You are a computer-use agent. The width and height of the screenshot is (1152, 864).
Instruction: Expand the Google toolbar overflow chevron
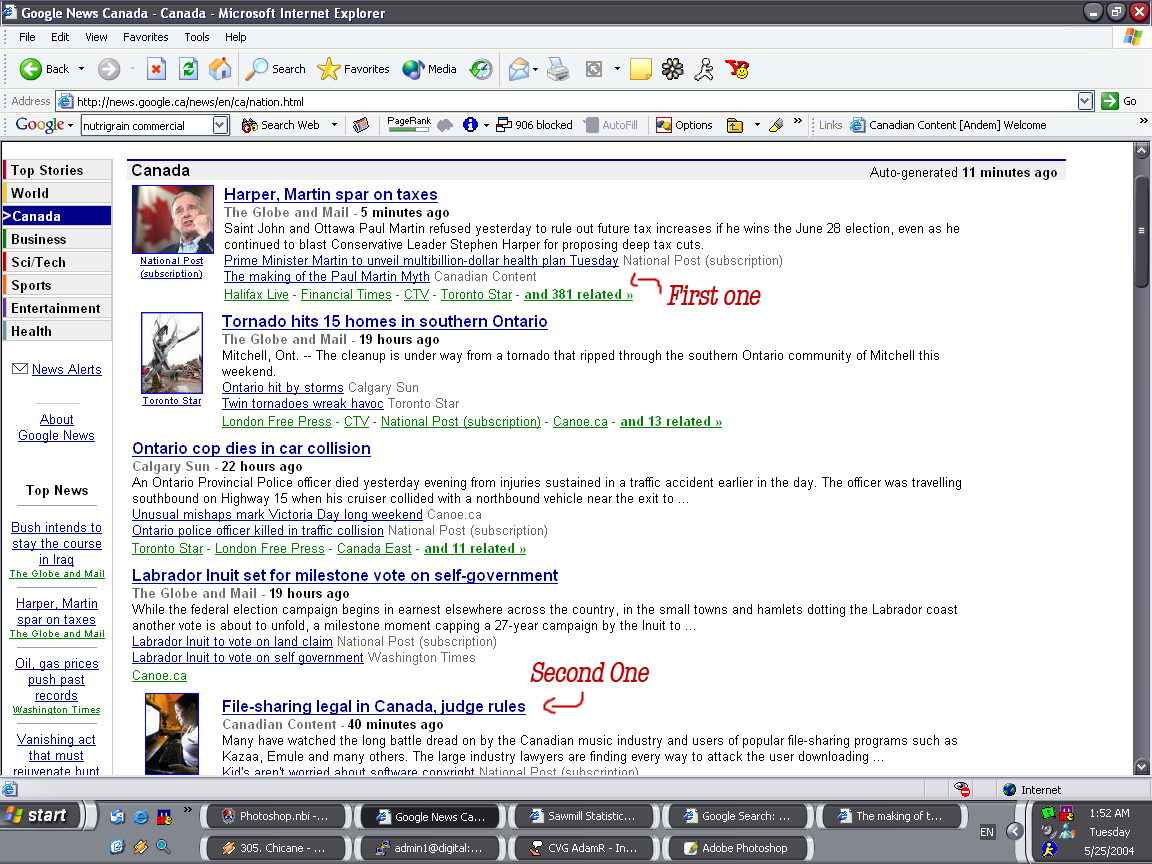798,121
